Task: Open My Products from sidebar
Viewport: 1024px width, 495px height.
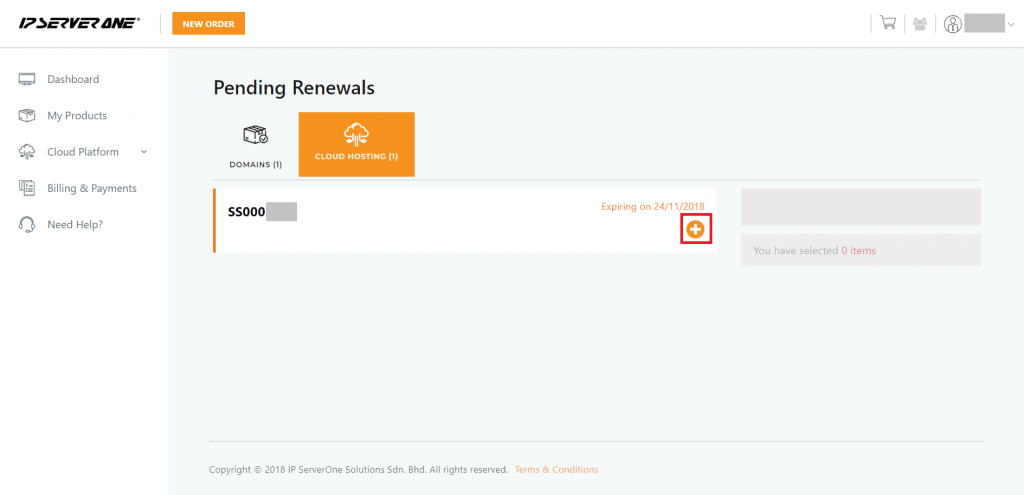Action: coord(77,116)
